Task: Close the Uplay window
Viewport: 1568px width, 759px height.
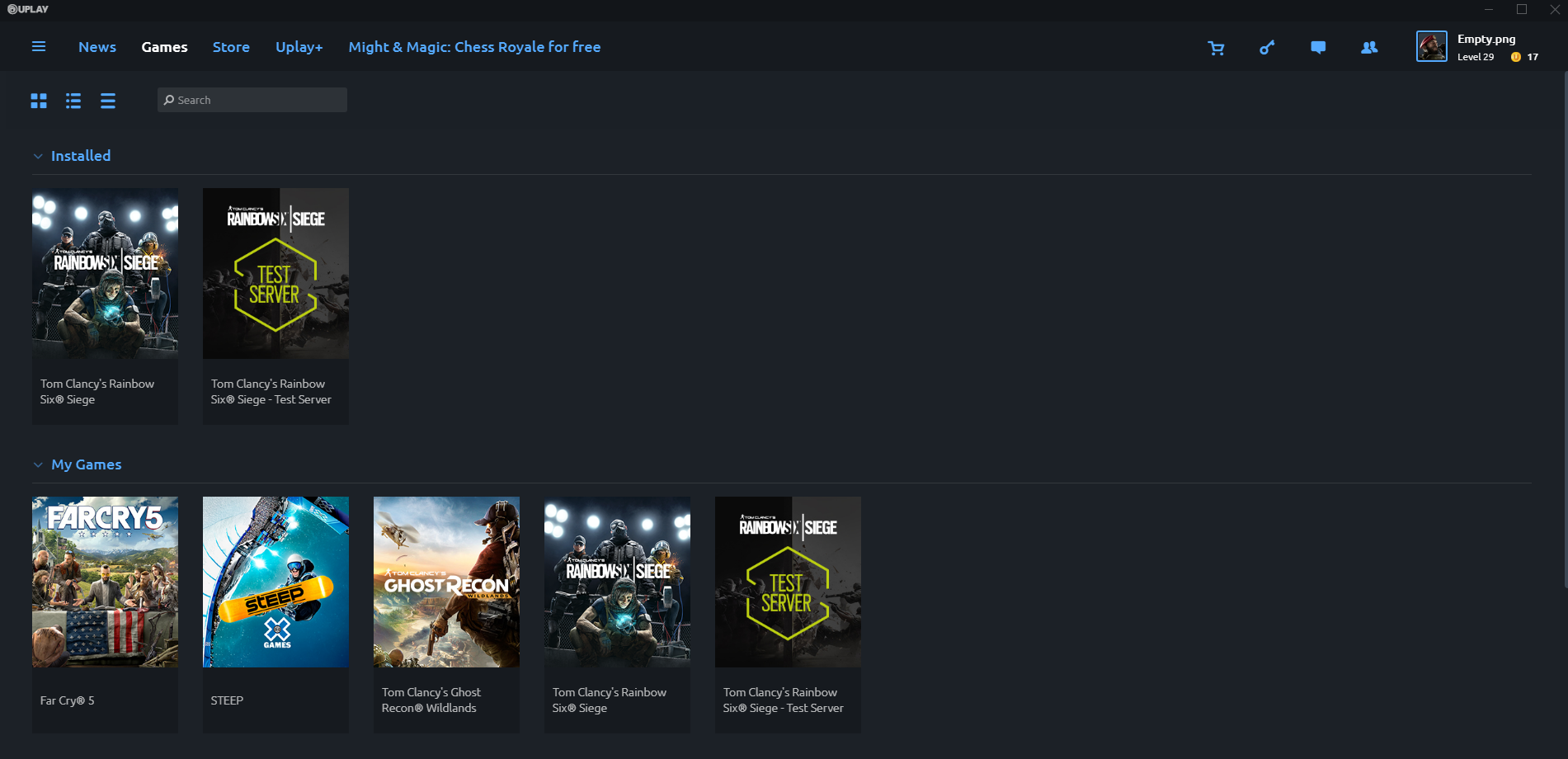Action: tap(1555, 10)
